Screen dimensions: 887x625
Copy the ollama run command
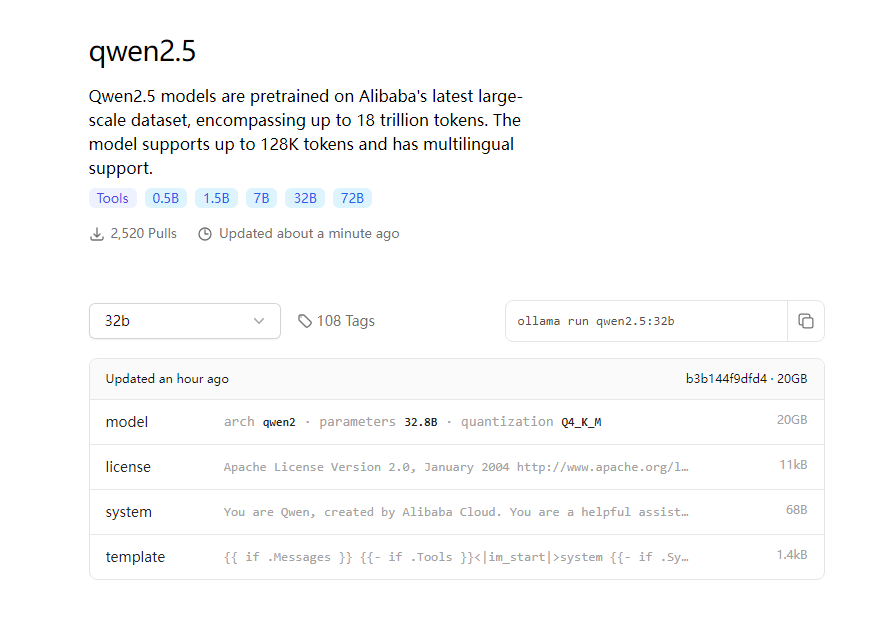tap(805, 321)
